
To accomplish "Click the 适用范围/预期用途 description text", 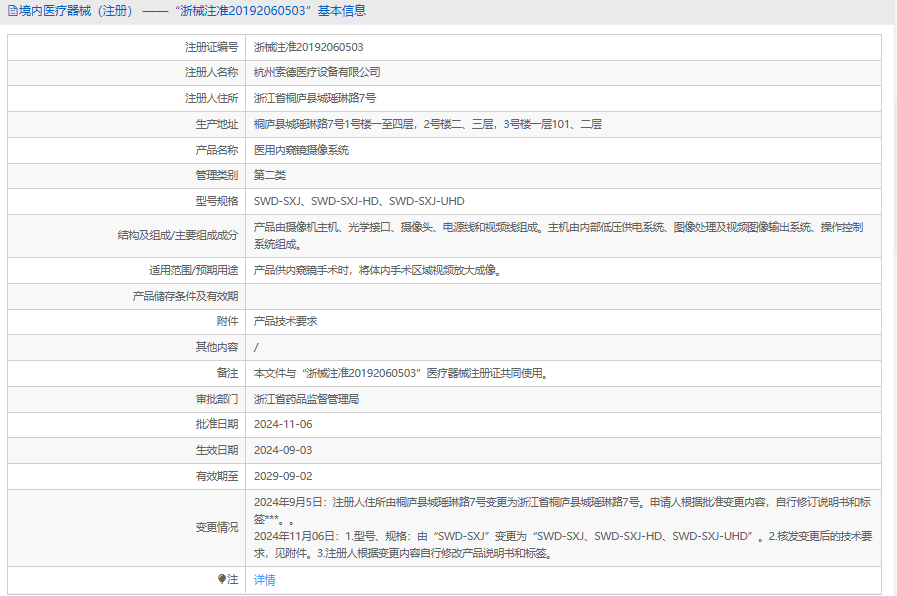I will click(x=376, y=270).
